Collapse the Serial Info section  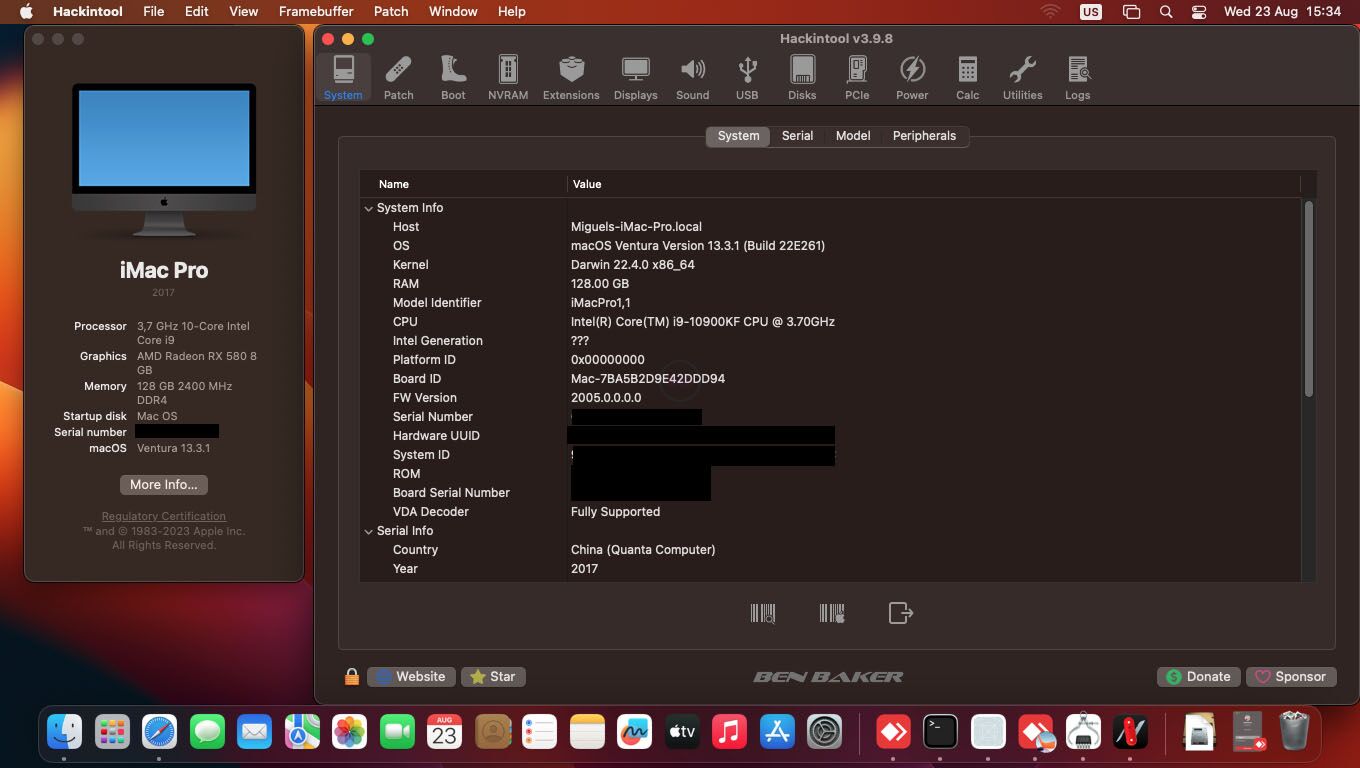pos(369,531)
